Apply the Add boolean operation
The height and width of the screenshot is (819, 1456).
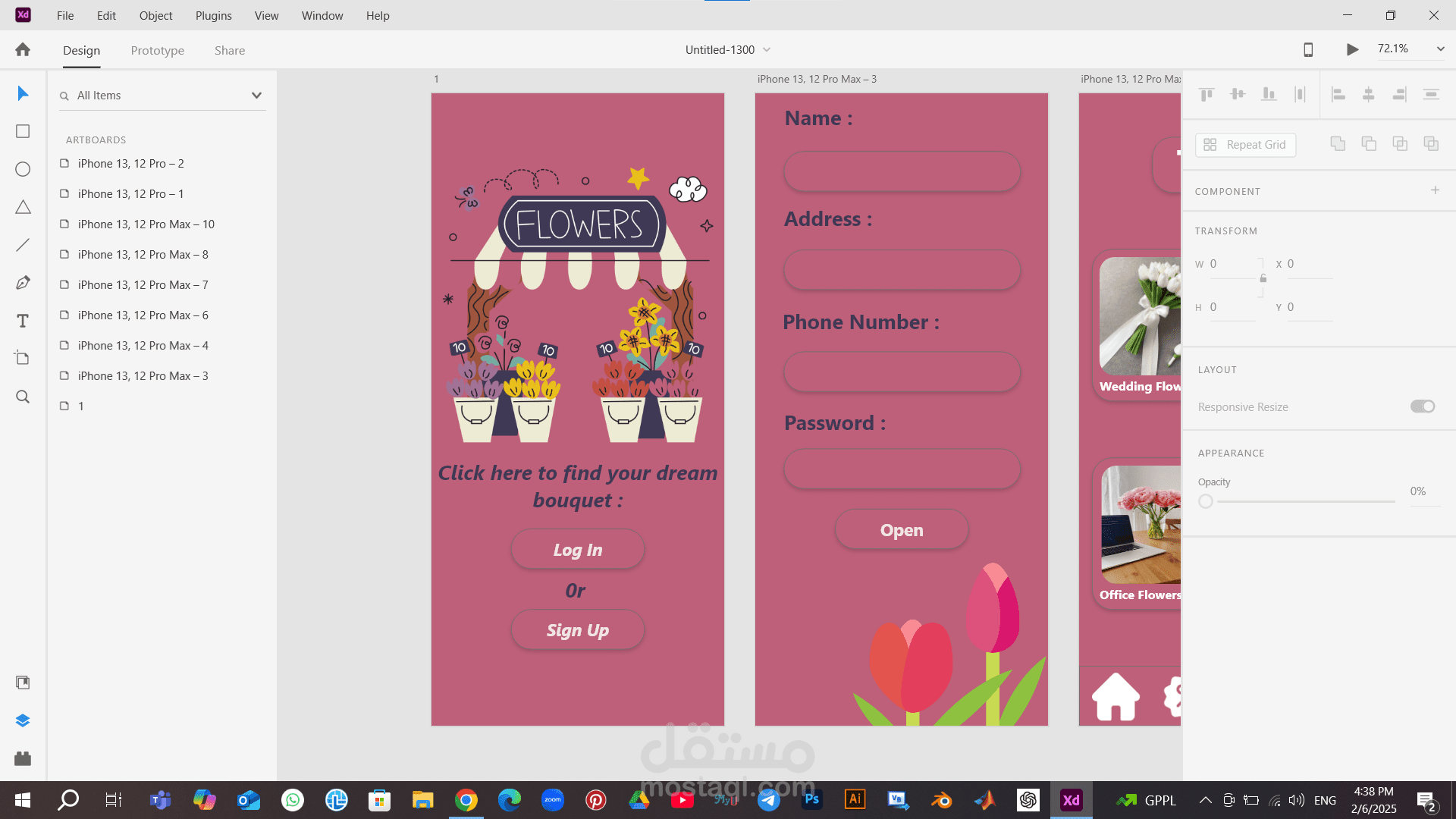pos(1338,144)
